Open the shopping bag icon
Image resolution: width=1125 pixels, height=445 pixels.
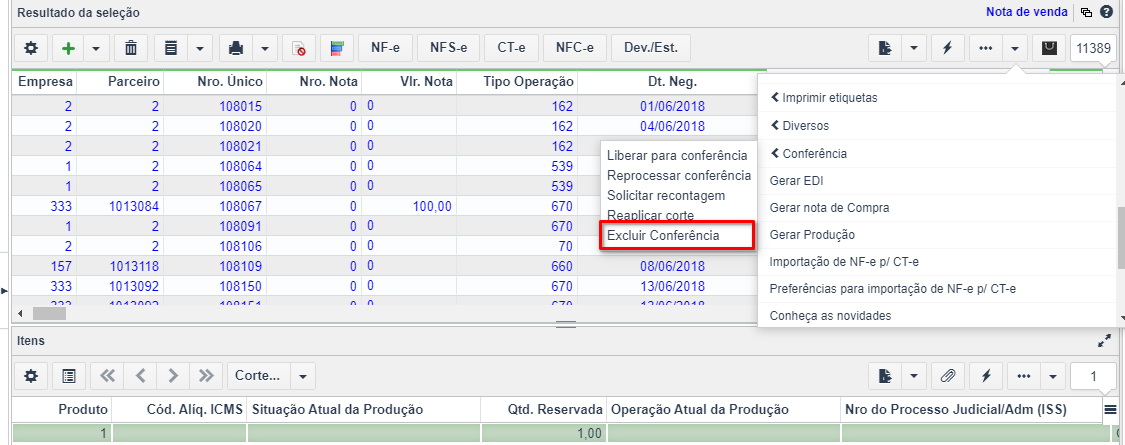(x=1049, y=48)
